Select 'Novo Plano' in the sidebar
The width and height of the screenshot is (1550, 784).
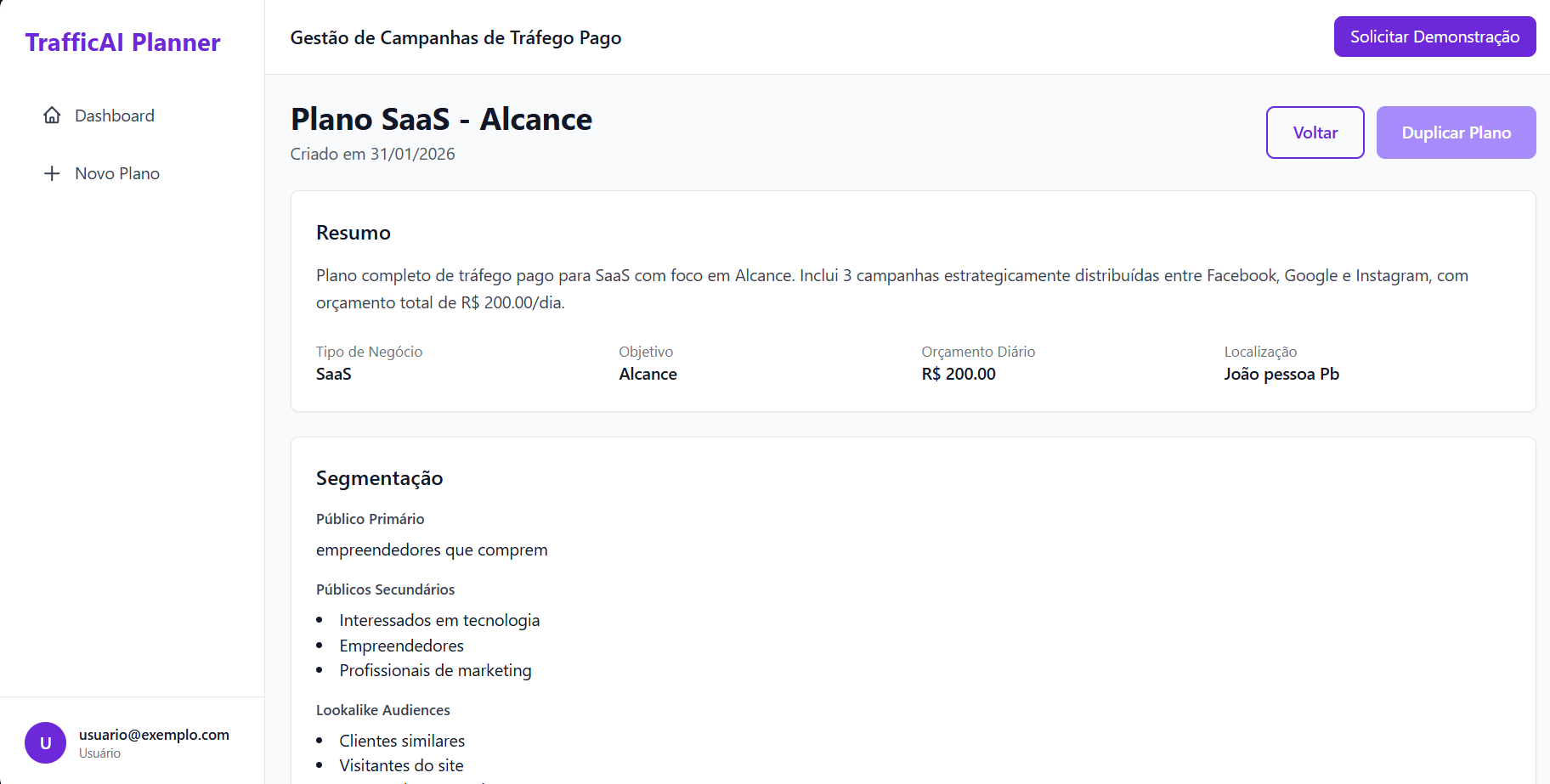pyautogui.click(x=117, y=173)
